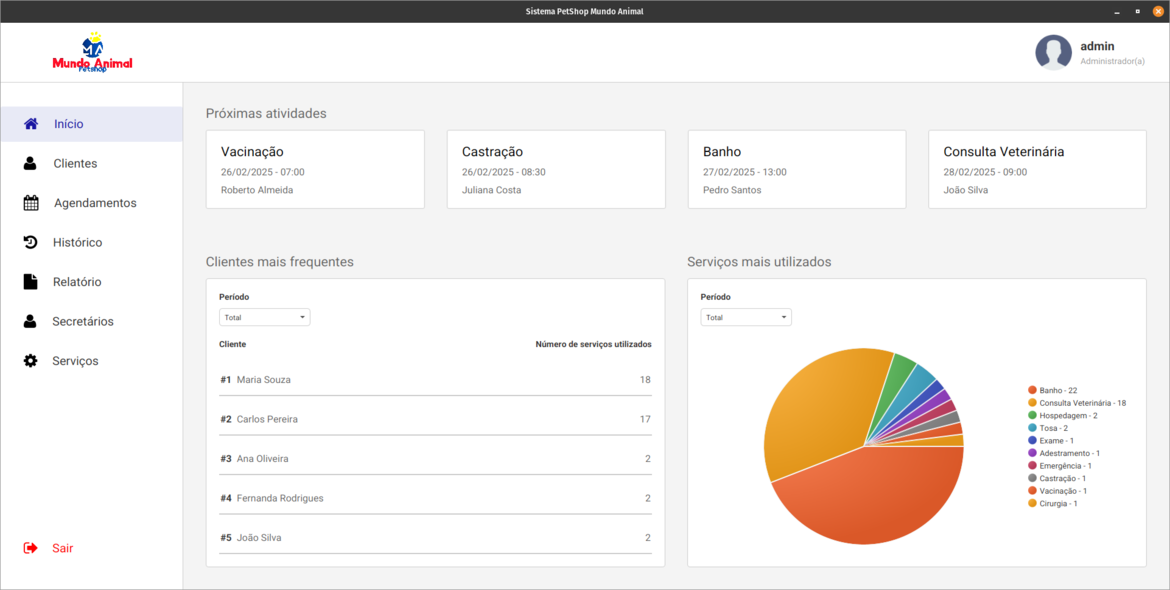Click the gear icon for Serviços
The image size is (1170, 590).
[31, 361]
